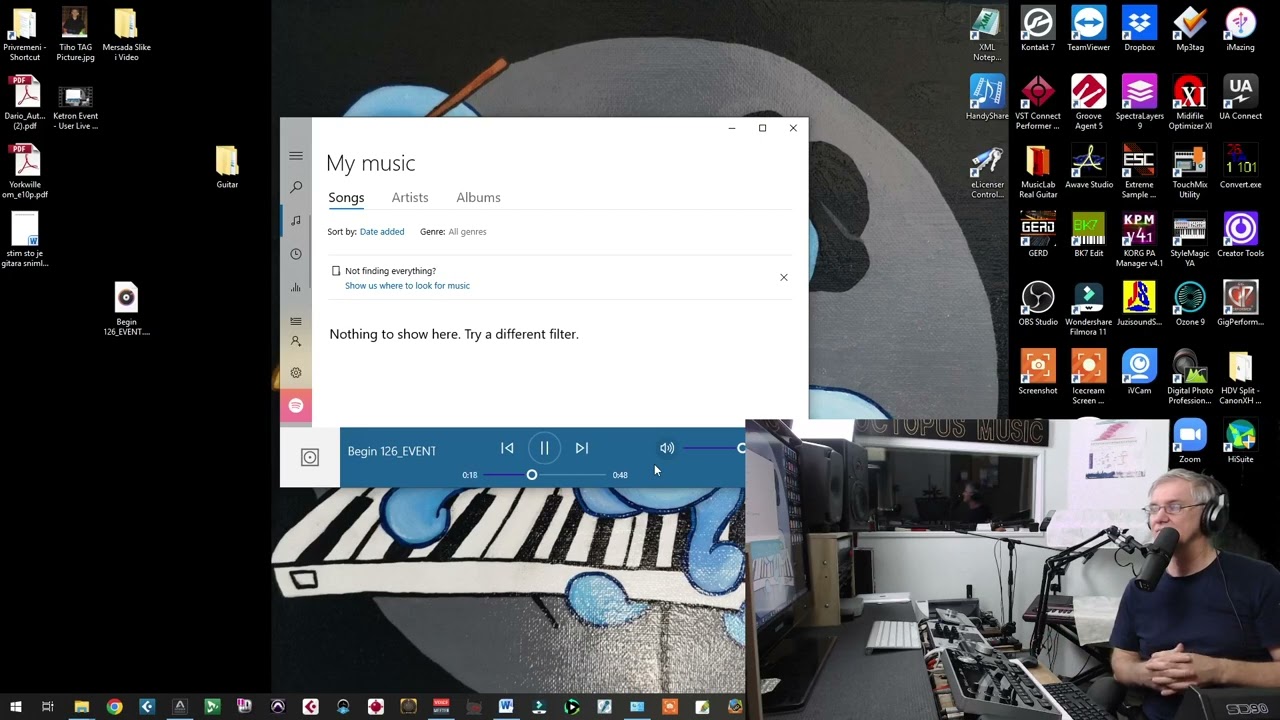
Task: Open the hamburger menu in Groove Music
Action: (296, 156)
